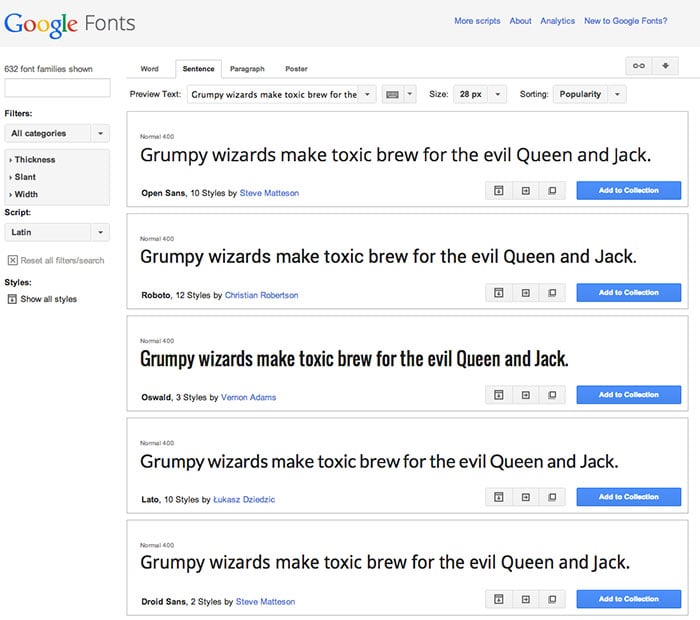Add Oswald to Collection

629,395
